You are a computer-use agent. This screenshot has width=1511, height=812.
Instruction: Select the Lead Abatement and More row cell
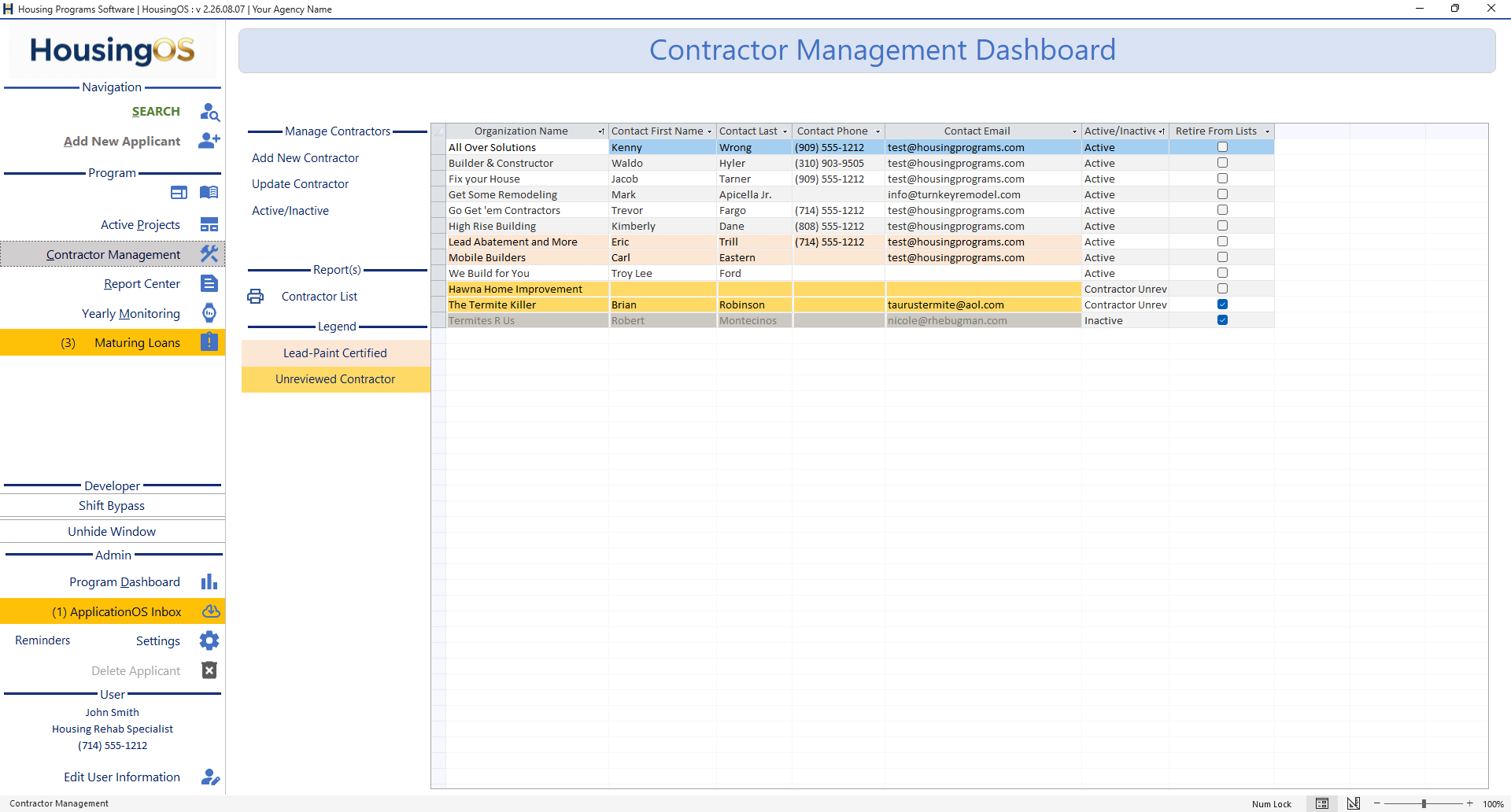pyautogui.click(x=527, y=242)
